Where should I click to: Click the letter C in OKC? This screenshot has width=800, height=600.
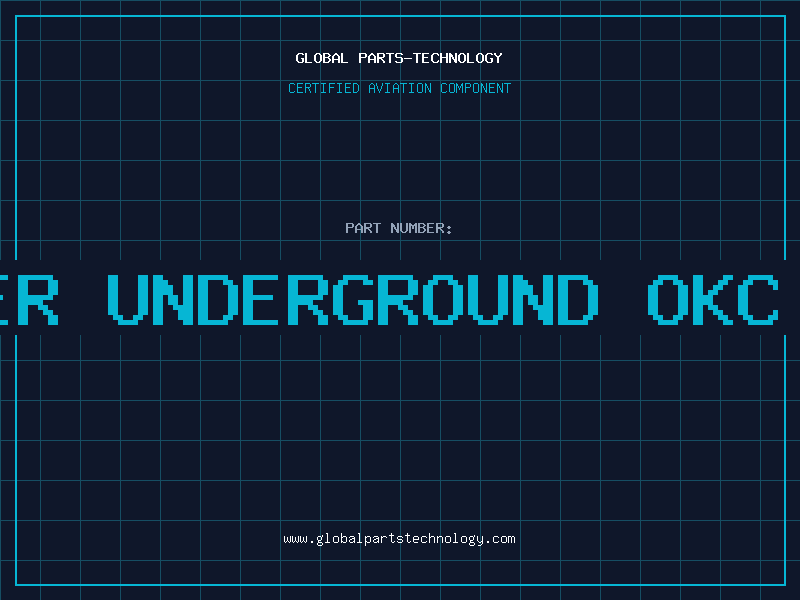tap(758, 298)
